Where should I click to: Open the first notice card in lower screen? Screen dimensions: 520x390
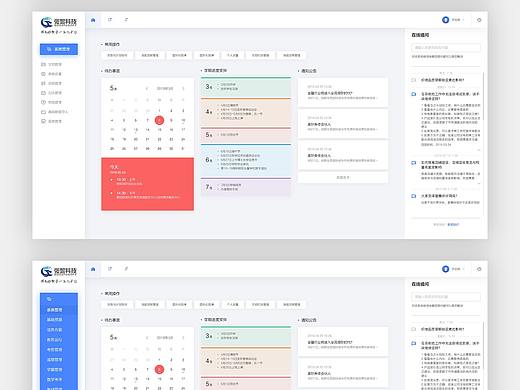tap(343, 341)
